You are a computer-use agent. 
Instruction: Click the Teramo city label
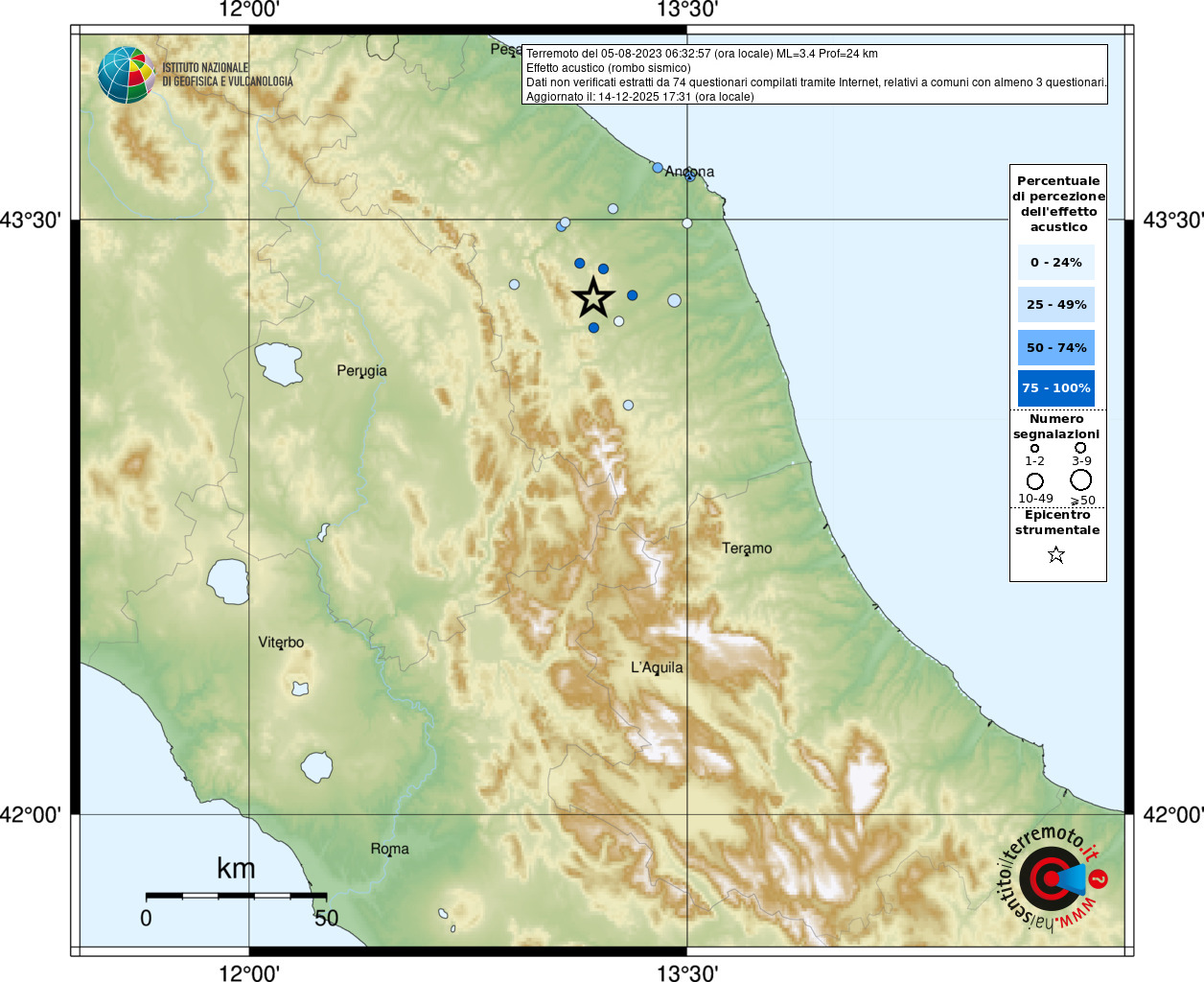click(x=747, y=549)
